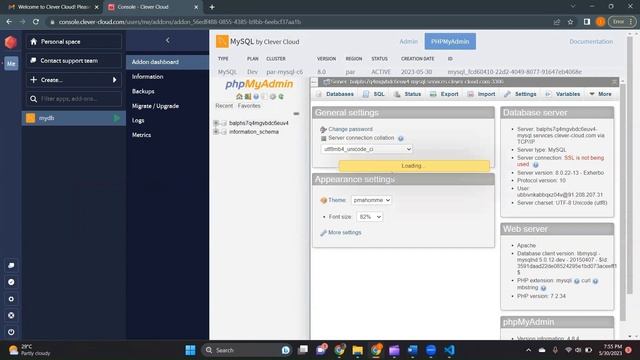Click the red Clever Cloud logo
The height and width of the screenshot is (360, 640).
click(11, 42)
